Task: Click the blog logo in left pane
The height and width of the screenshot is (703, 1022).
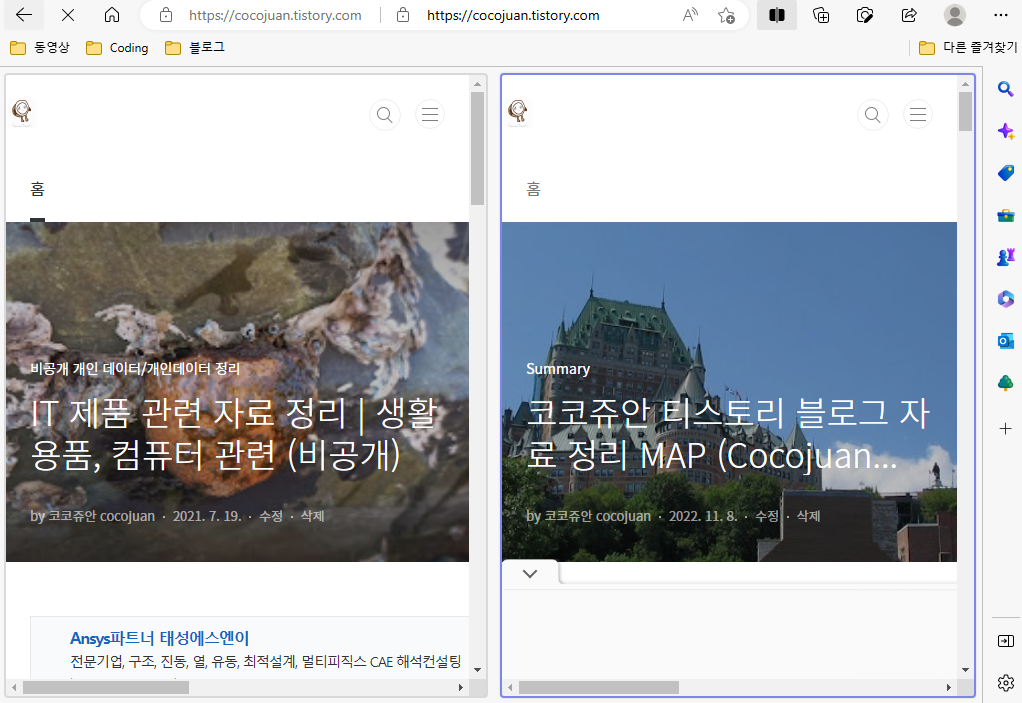Action: coord(22,112)
